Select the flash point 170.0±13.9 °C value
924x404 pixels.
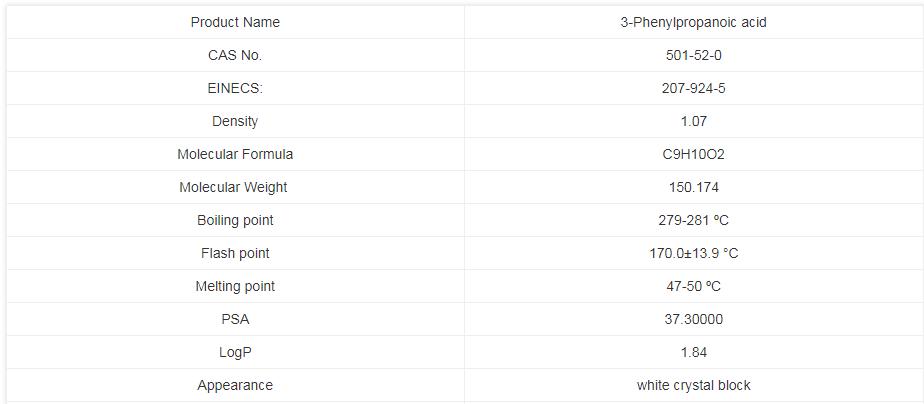[x=693, y=253]
